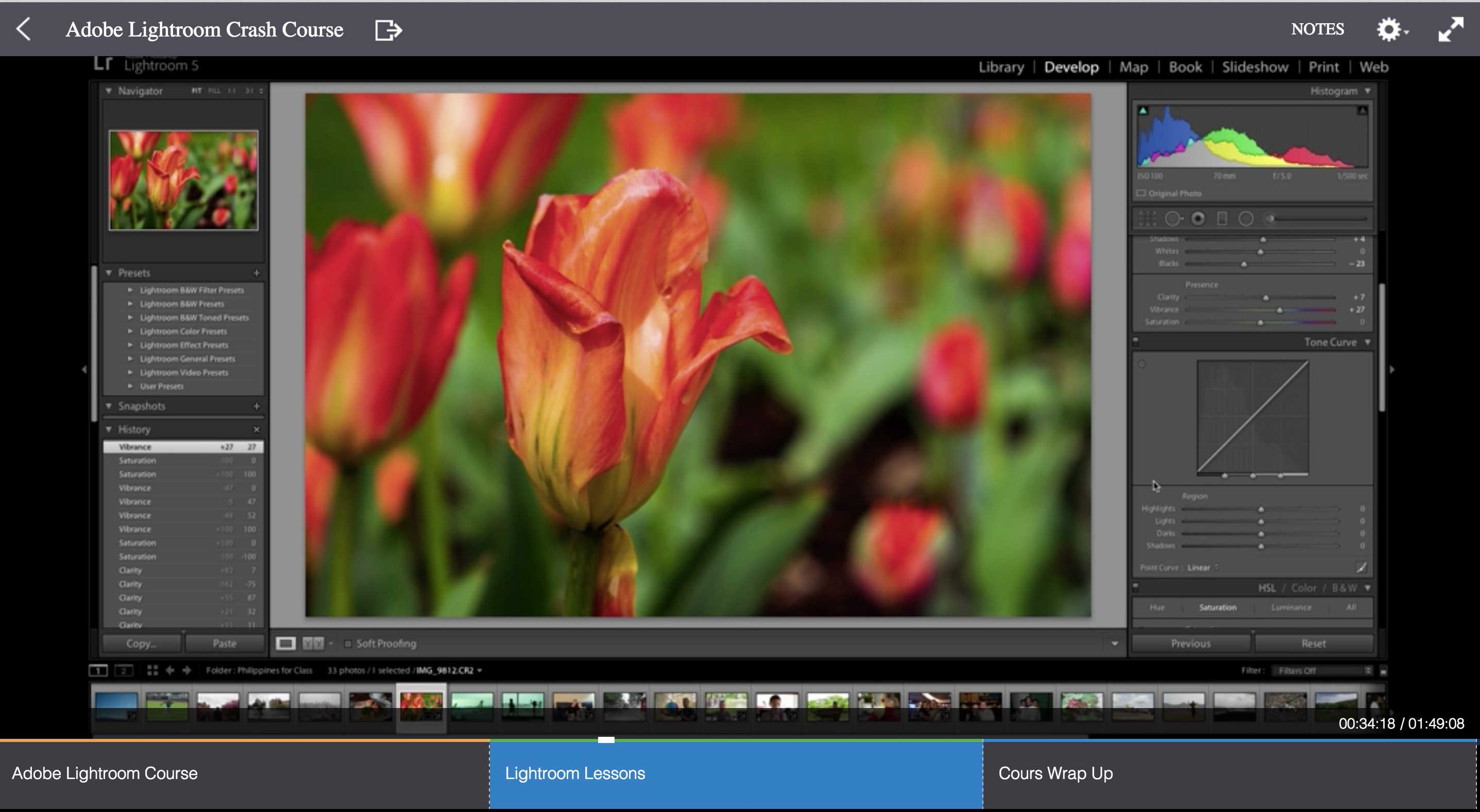This screenshot has height=812, width=1480.
Task: Switch to the Library module
Action: point(1001,67)
